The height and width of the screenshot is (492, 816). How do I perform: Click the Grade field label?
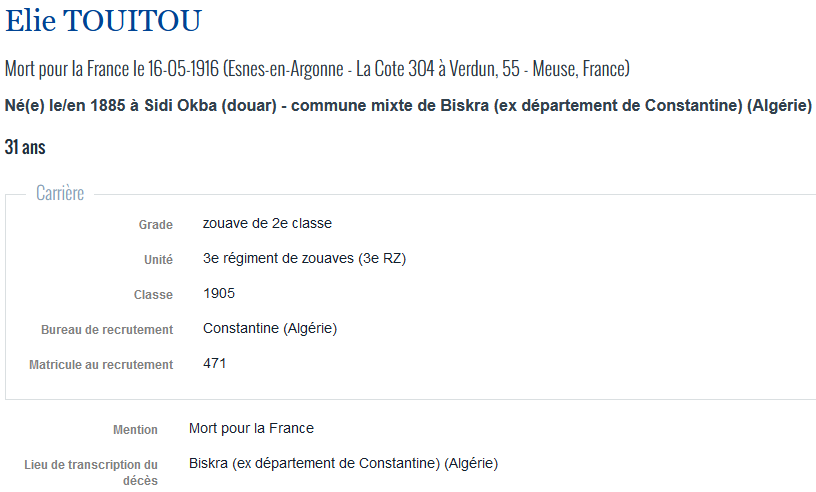155,225
